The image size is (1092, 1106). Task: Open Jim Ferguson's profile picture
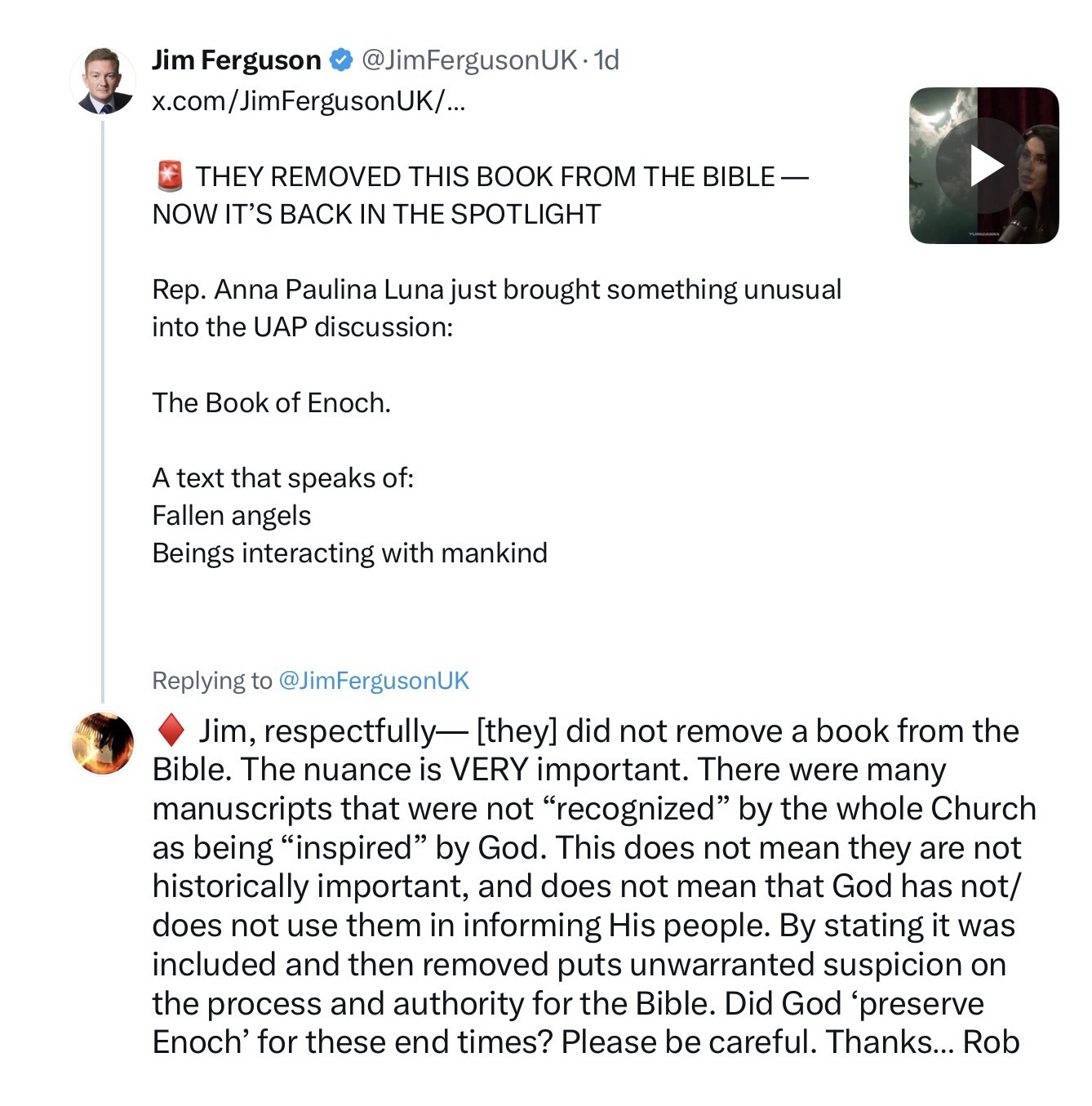coord(102,80)
